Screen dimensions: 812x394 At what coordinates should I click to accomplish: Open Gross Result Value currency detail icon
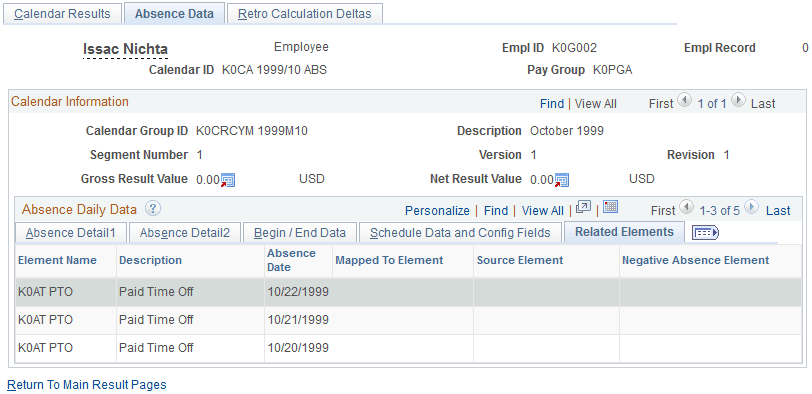click(x=228, y=180)
